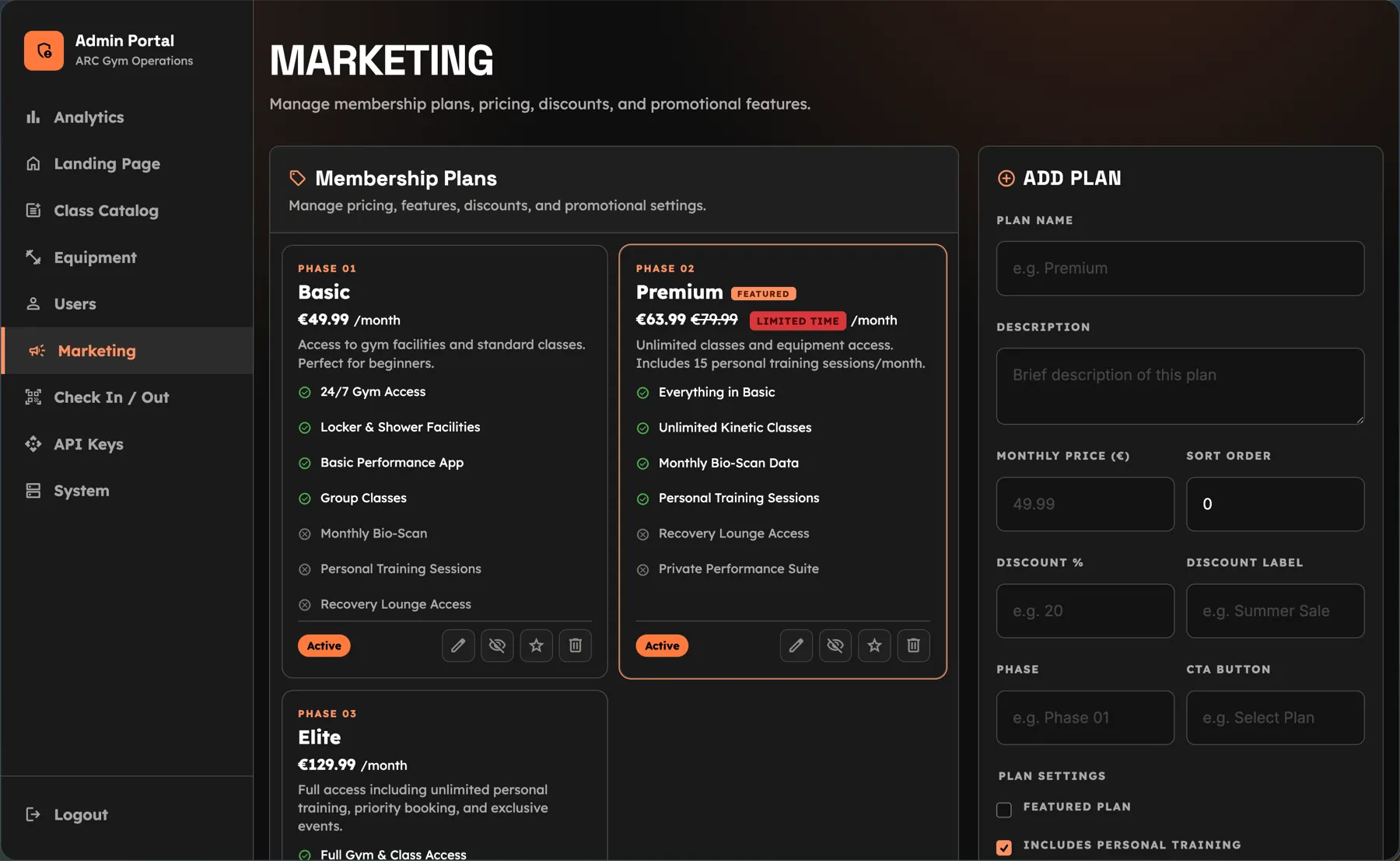This screenshot has width=1400, height=861.
Task: Click the €129.99 Elite price
Action: [327, 765]
